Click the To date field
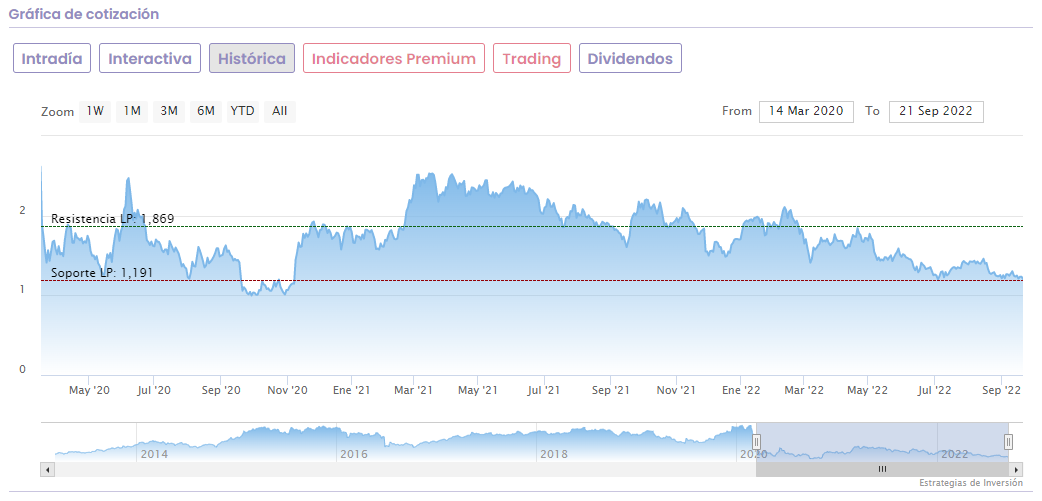The height and width of the screenshot is (501, 1042). click(936, 111)
